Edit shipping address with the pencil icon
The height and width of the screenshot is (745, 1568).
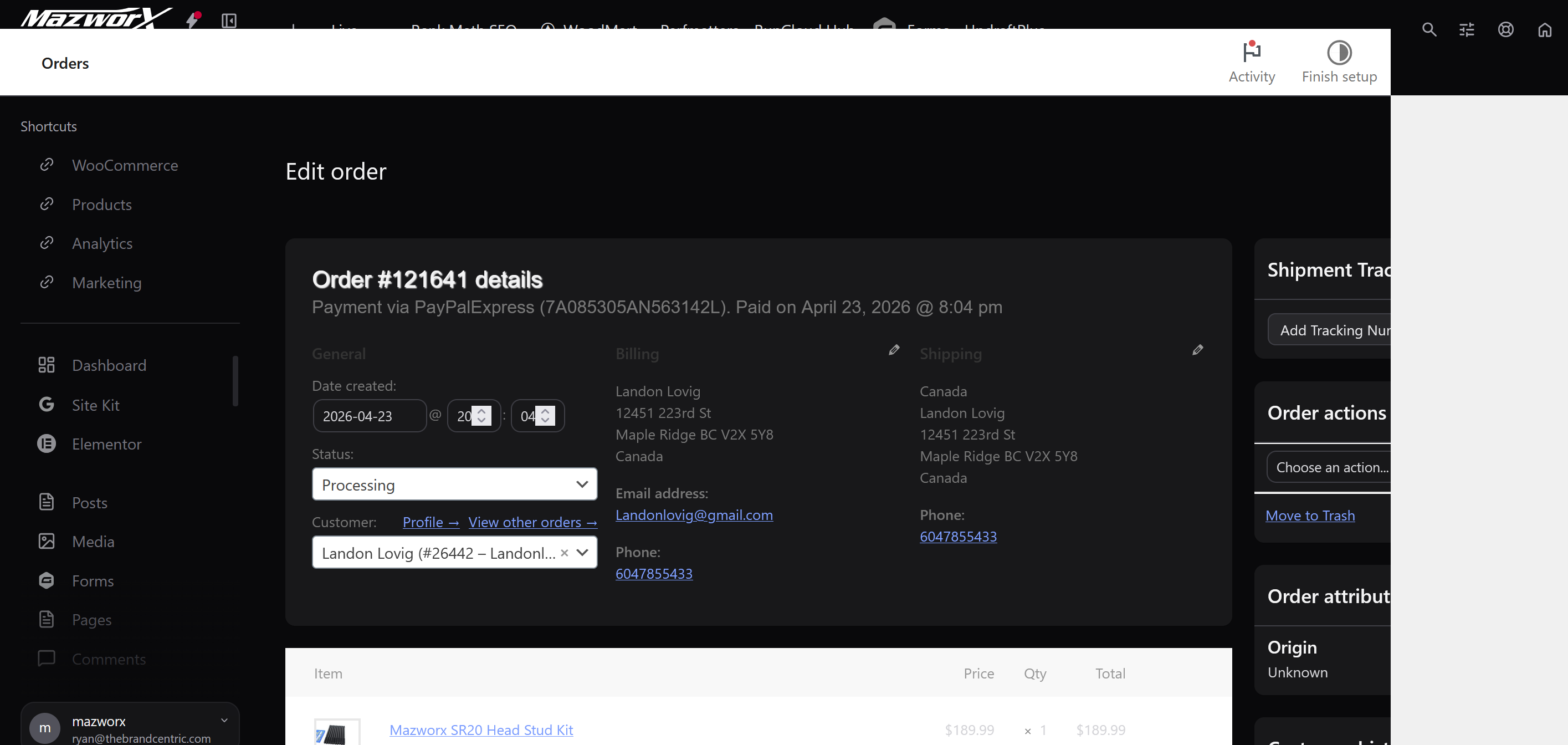[1197, 350]
